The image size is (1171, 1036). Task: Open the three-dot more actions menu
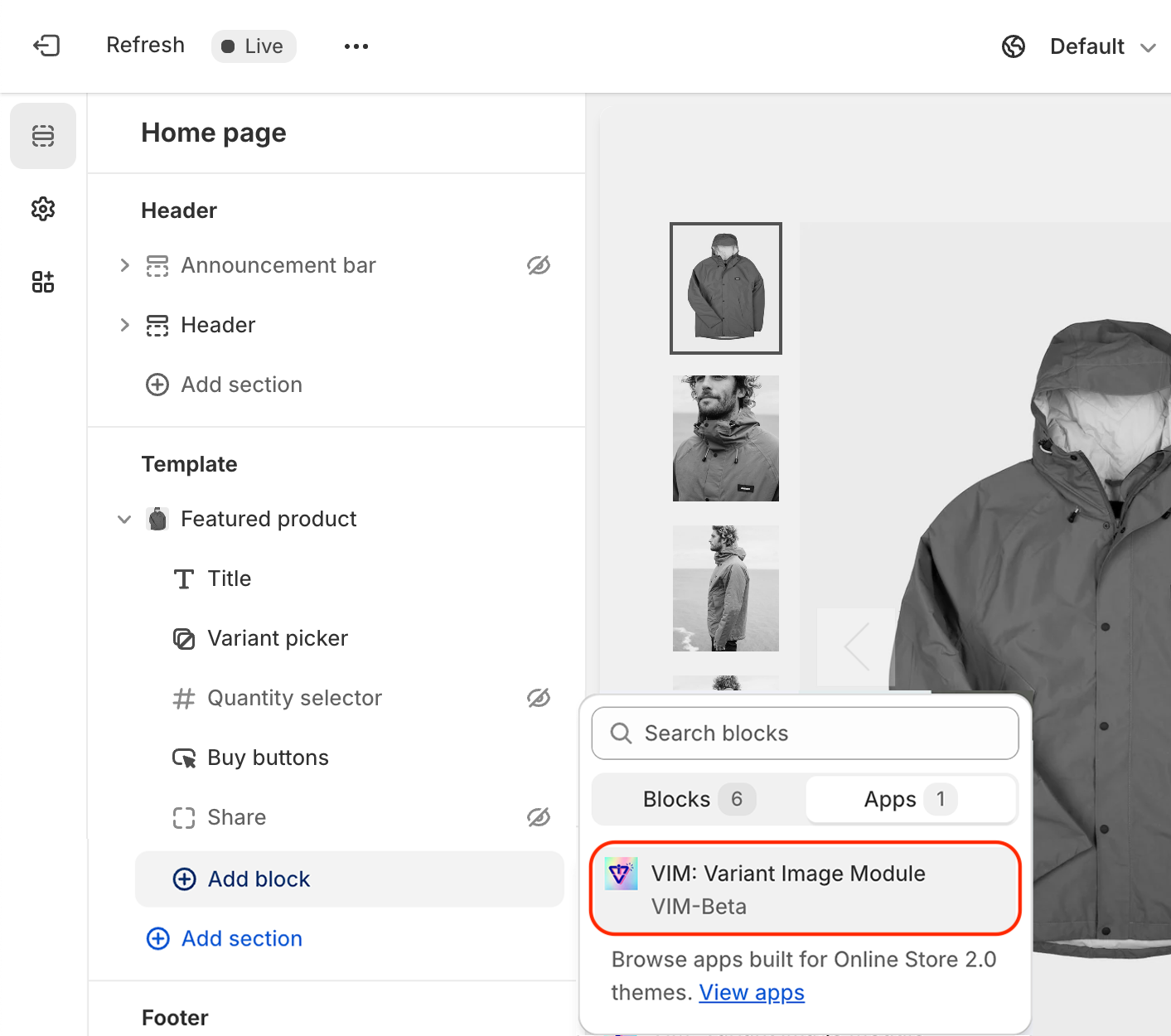point(356,46)
